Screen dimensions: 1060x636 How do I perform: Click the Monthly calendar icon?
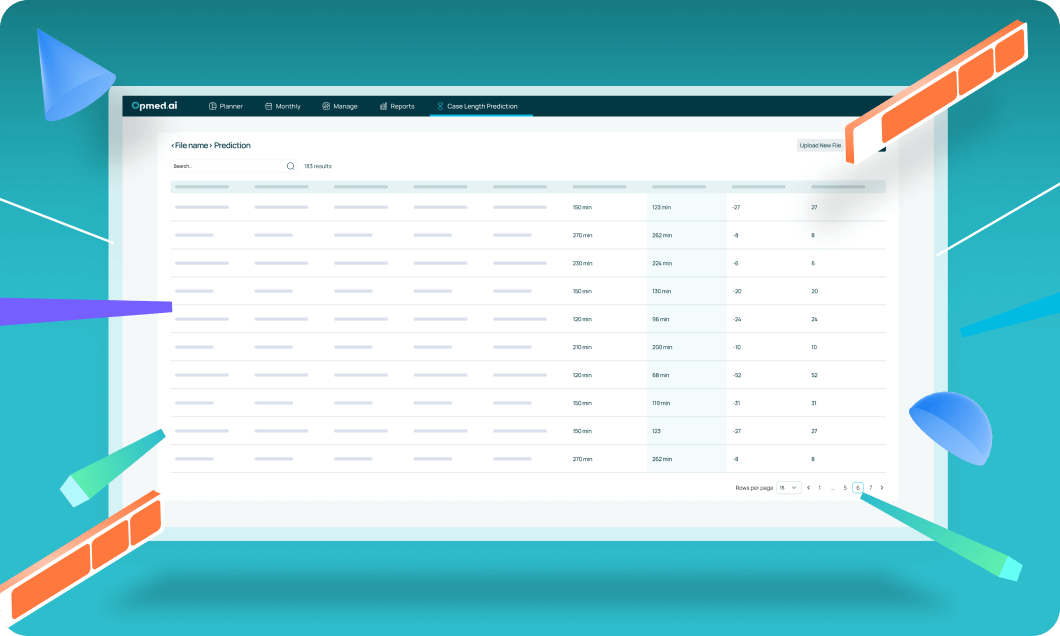268,106
